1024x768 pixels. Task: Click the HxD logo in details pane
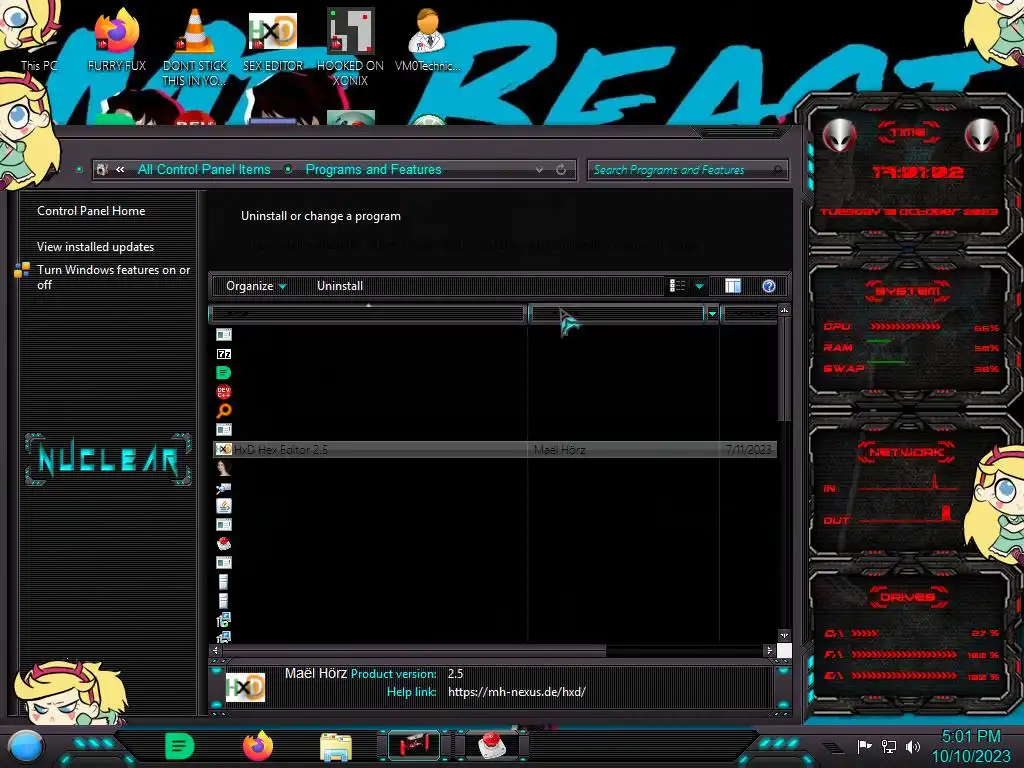click(x=246, y=687)
